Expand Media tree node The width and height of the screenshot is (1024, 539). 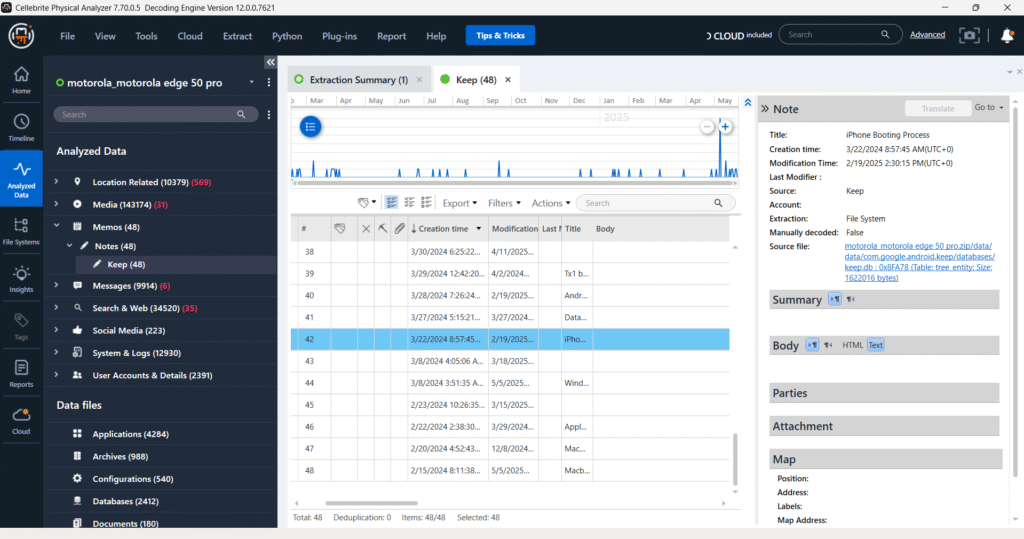pos(57,204)
